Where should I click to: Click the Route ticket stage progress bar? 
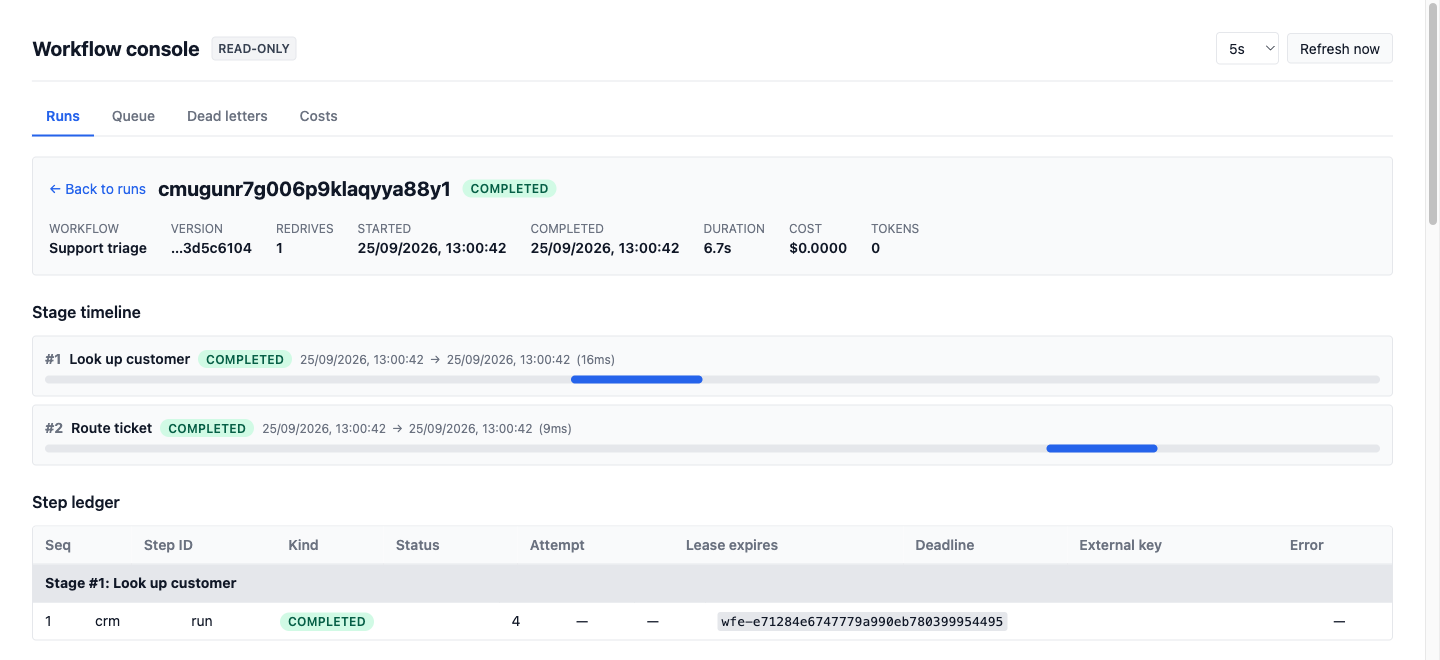click(712, 449)
